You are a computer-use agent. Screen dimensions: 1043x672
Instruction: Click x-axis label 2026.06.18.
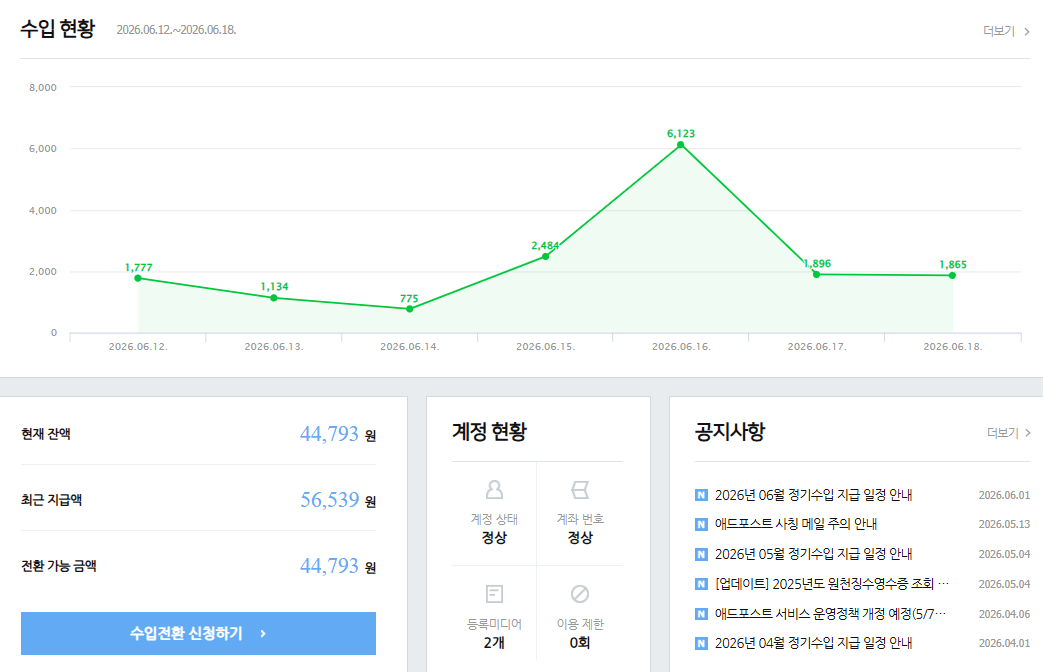tap(953, 347)
